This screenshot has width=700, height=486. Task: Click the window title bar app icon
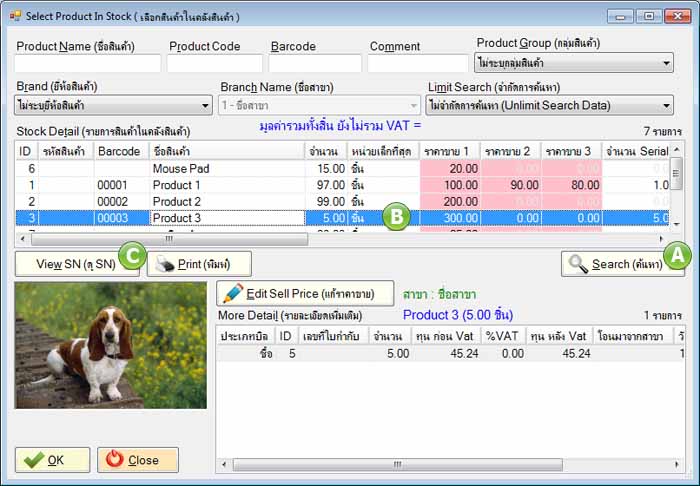(x=11, y=16)
